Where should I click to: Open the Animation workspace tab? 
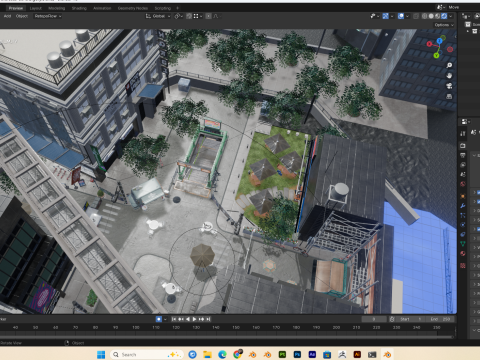[102, 8]
